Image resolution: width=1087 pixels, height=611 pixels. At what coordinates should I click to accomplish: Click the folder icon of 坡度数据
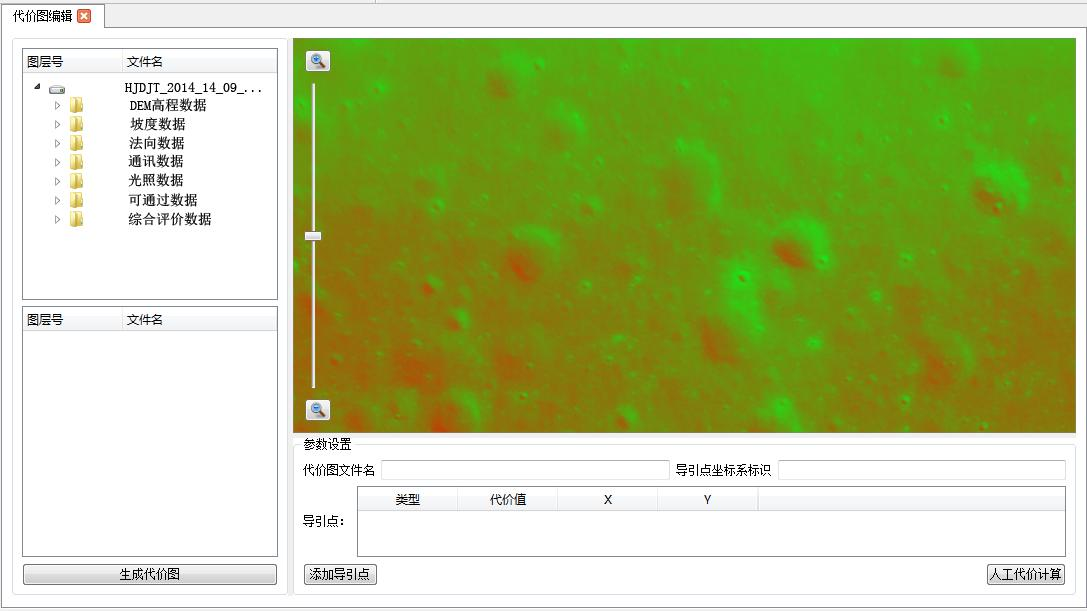click(76, 124)
